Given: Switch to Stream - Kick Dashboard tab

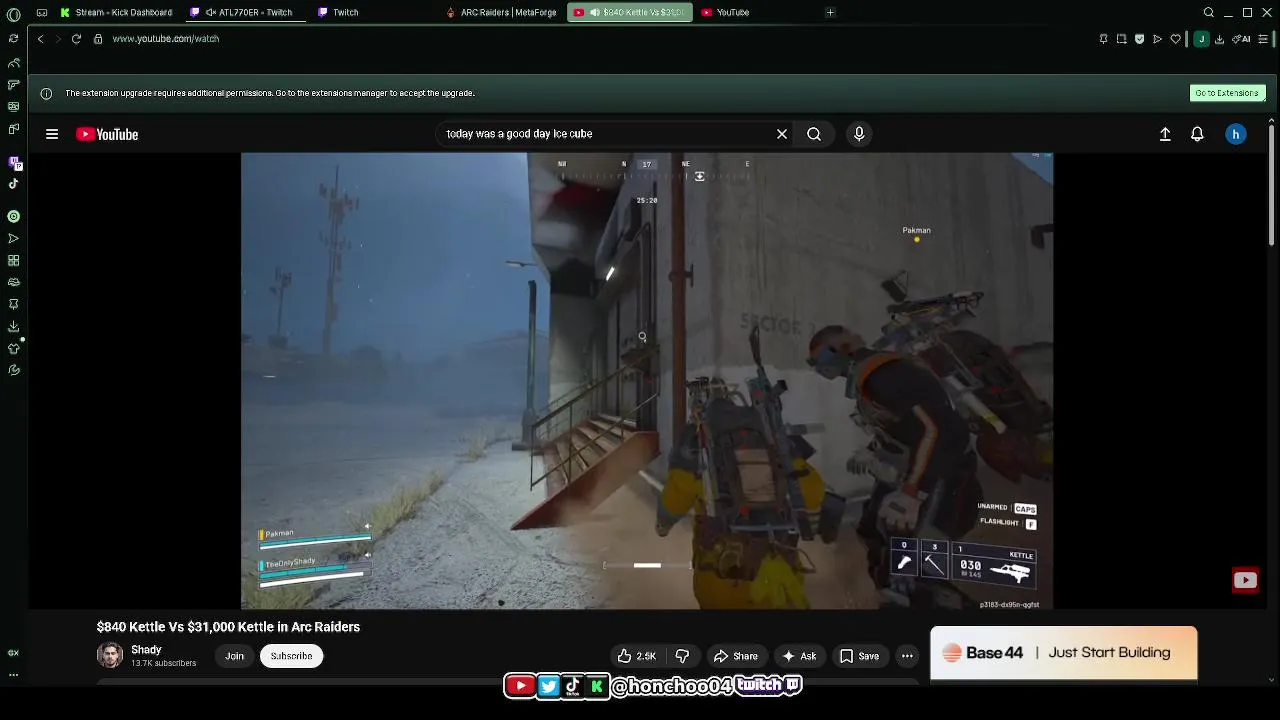Looking at the screenshot, I should (x=116, y=12).
